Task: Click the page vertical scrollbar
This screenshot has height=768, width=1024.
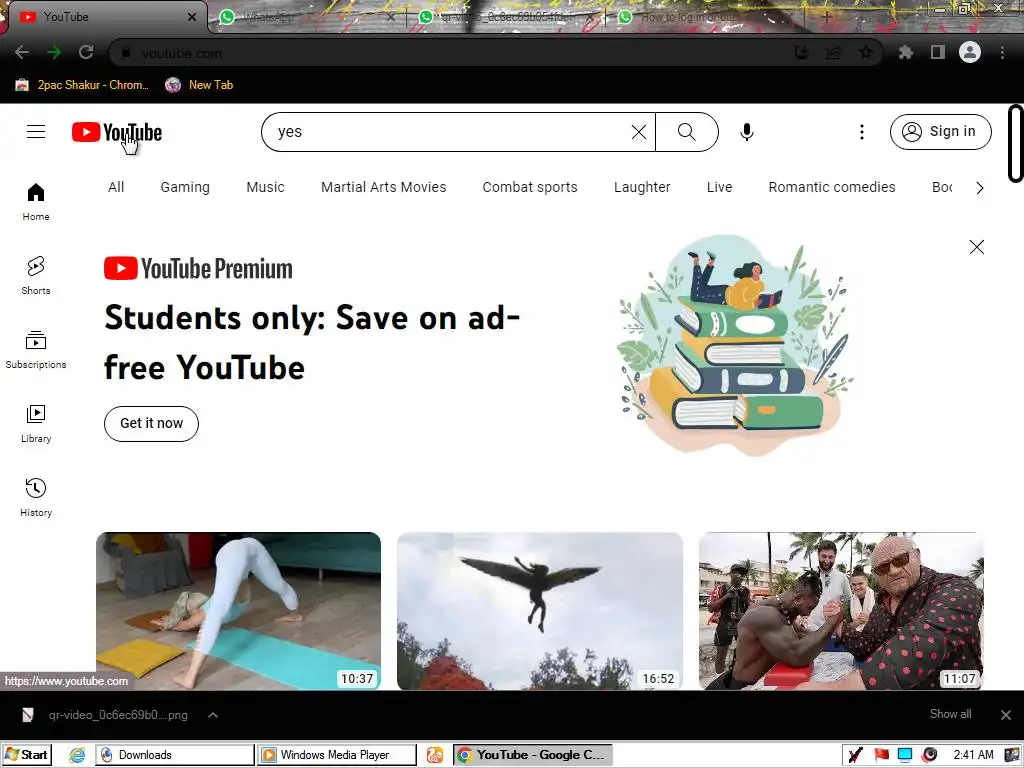Action: 1016,143
